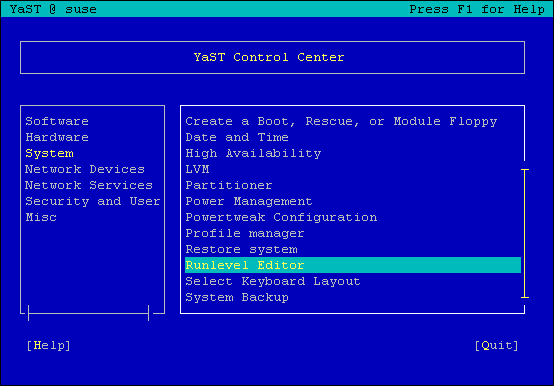Launch the Profile manager
Viewport: 554px width, 386px height.
pyautogui.click(x=245, y=233)
